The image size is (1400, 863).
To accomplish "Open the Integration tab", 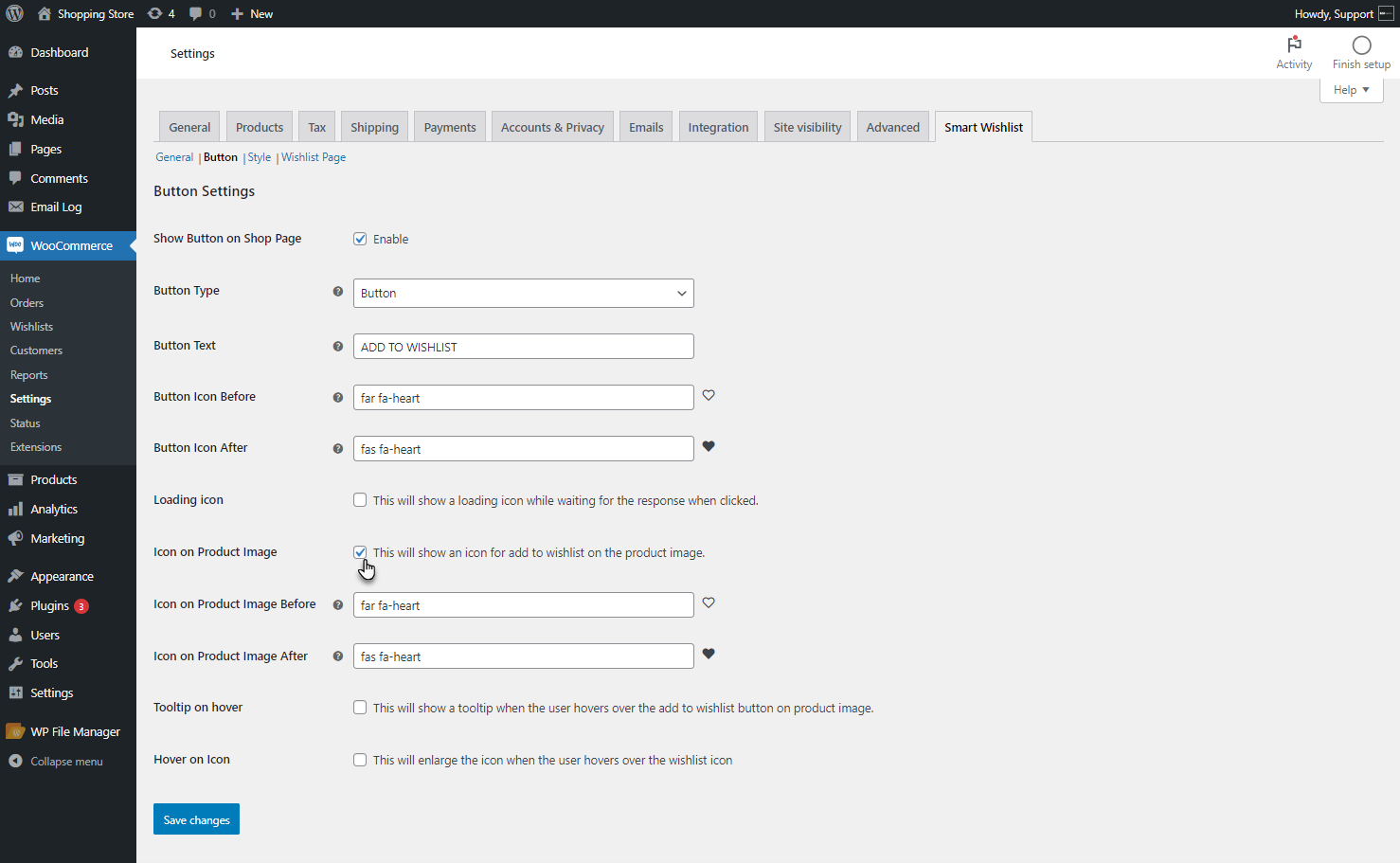I will pos(718,127).
